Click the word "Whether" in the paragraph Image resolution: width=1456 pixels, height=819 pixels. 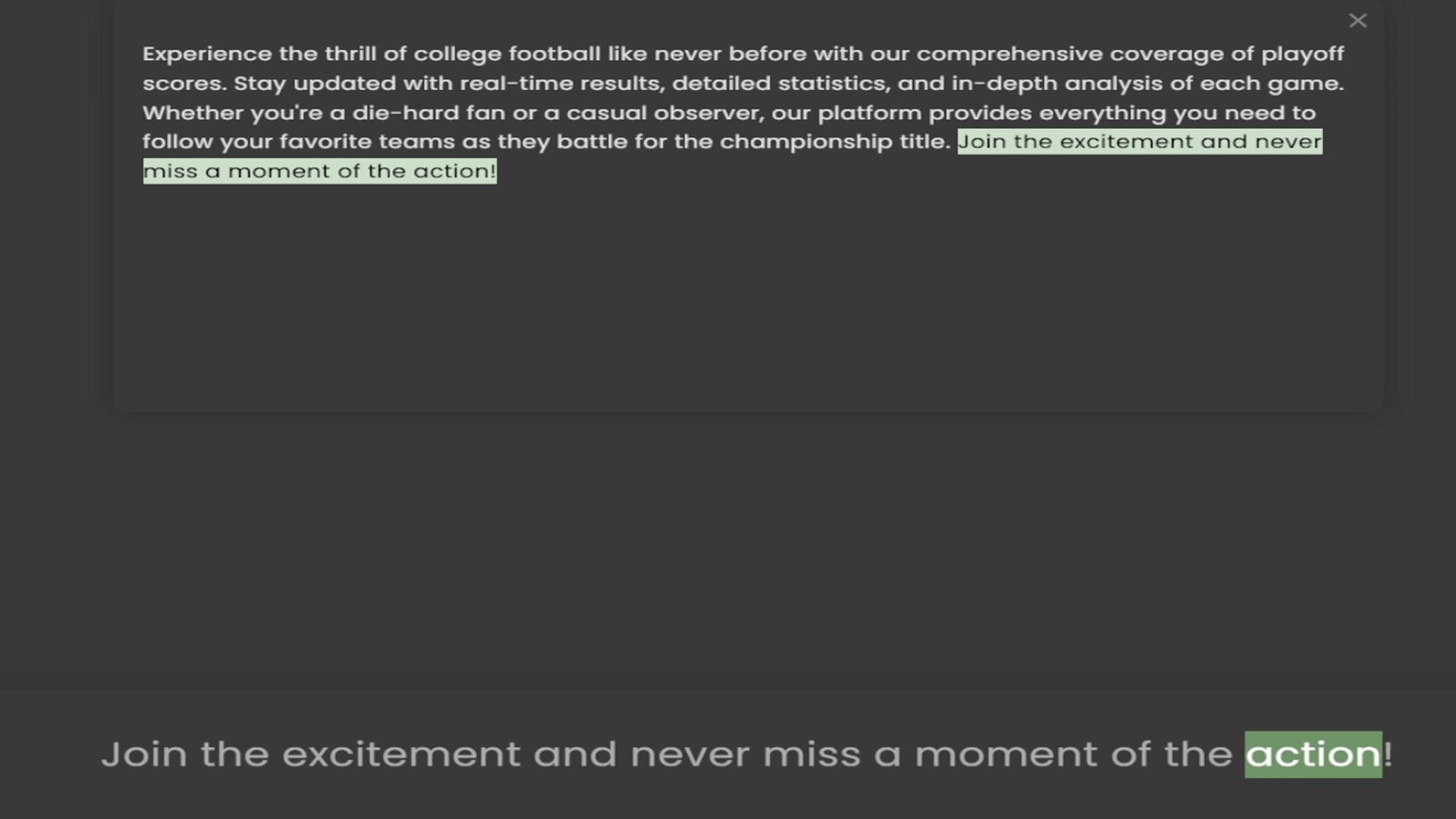tap(193, 113)
